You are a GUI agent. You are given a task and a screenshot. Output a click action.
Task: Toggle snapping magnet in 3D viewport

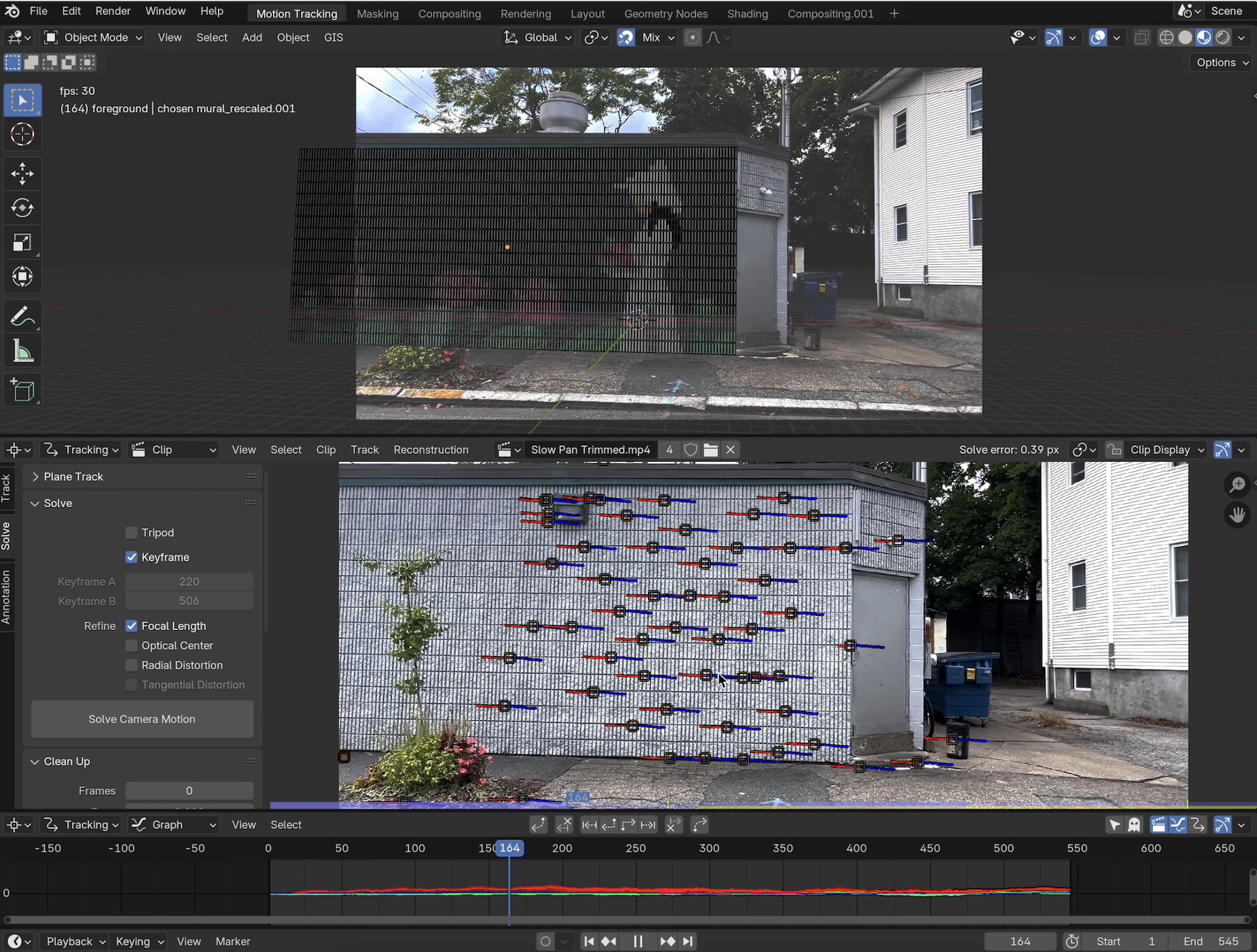click(626, 38)
